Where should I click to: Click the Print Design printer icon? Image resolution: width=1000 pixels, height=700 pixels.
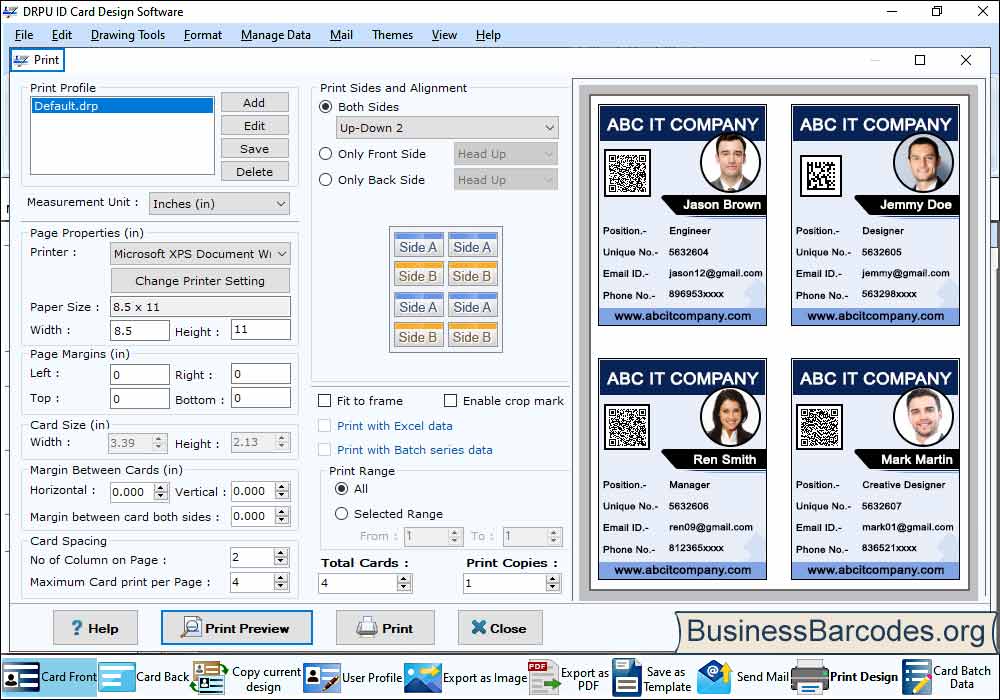click(x=809, y=677)
